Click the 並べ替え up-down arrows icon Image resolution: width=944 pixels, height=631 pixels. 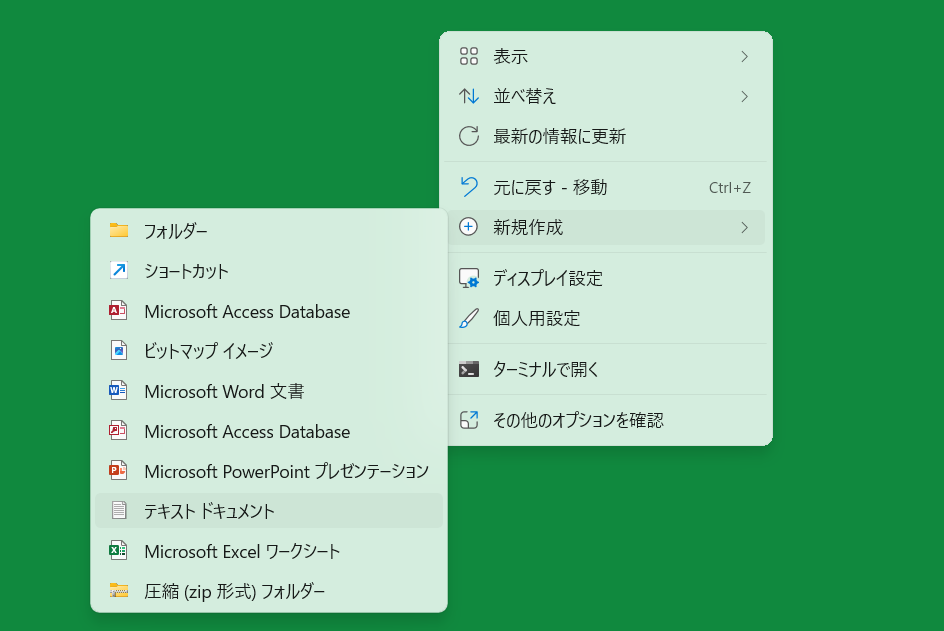468,97
